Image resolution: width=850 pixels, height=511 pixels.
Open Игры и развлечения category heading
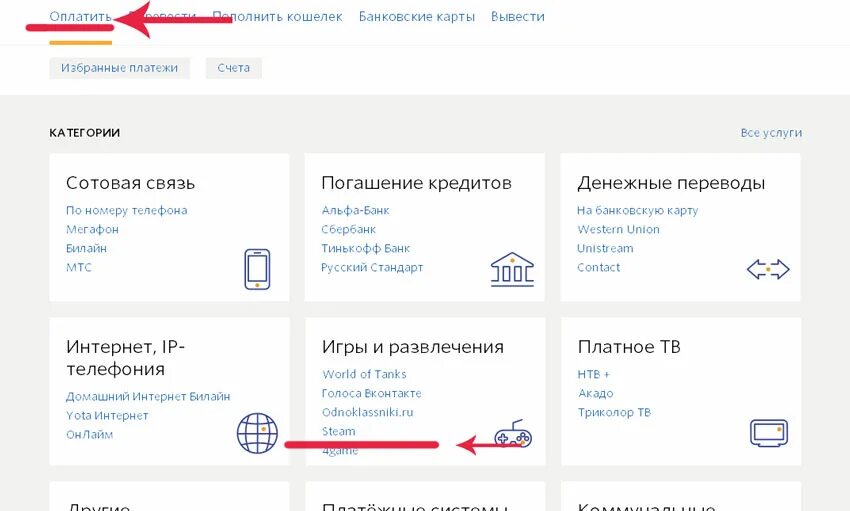tap(413, 347)
